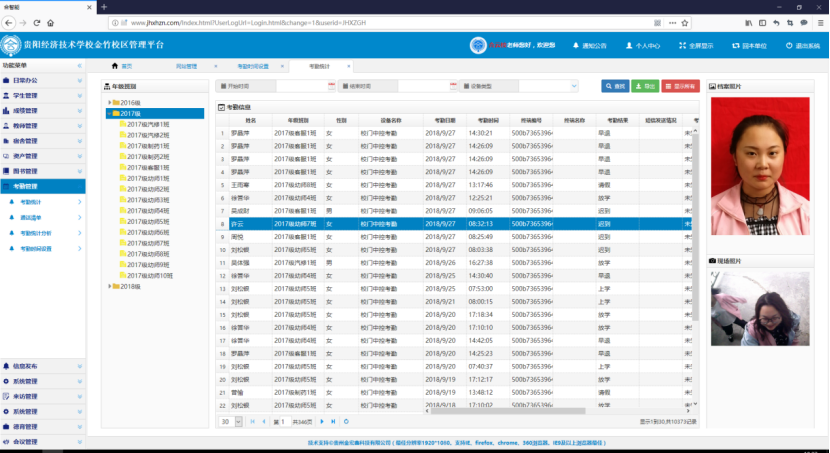Click the 全屏显示 fullscreen icon
The width and height of the screenshot is (830, 453).
[682, 46]
